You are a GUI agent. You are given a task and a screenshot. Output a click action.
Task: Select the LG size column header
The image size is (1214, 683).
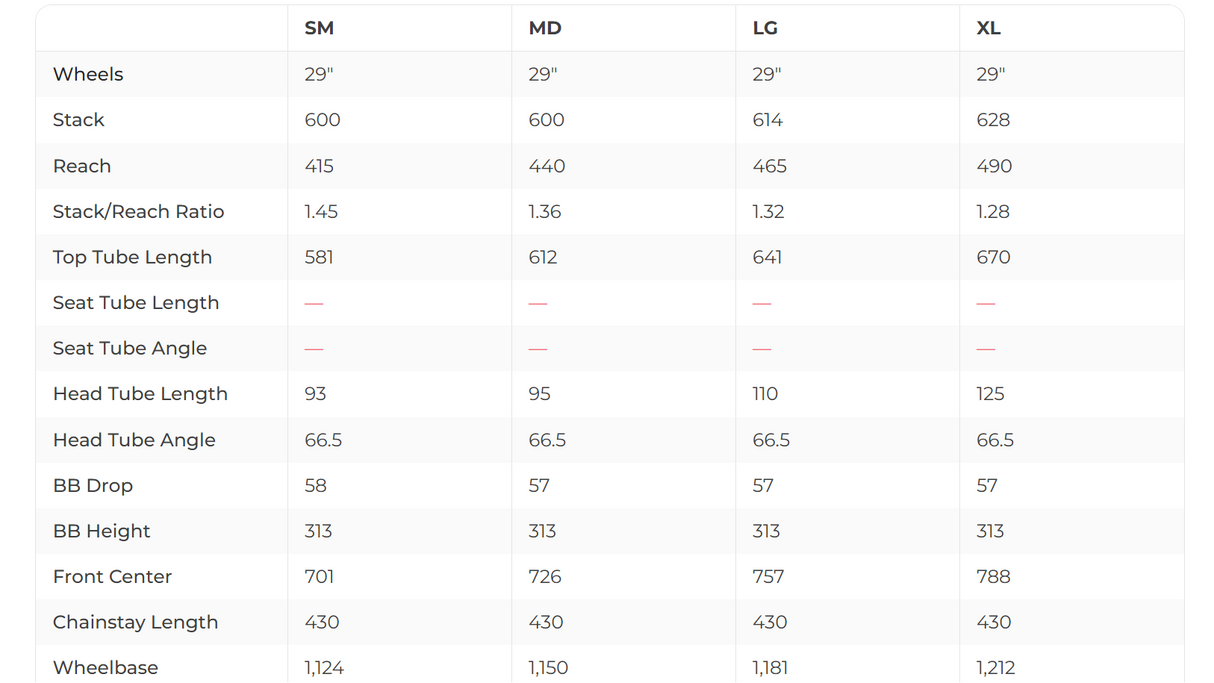pyautogui.click(x=765, y=28)
